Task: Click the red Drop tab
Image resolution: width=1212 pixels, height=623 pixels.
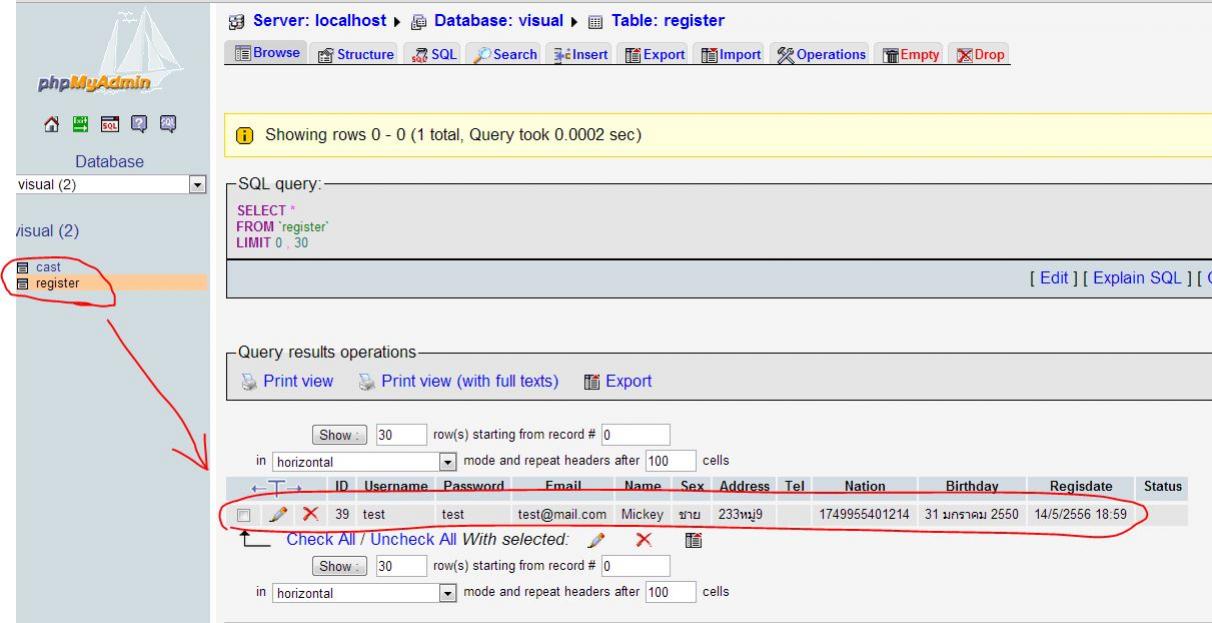Action: (979, 54)
